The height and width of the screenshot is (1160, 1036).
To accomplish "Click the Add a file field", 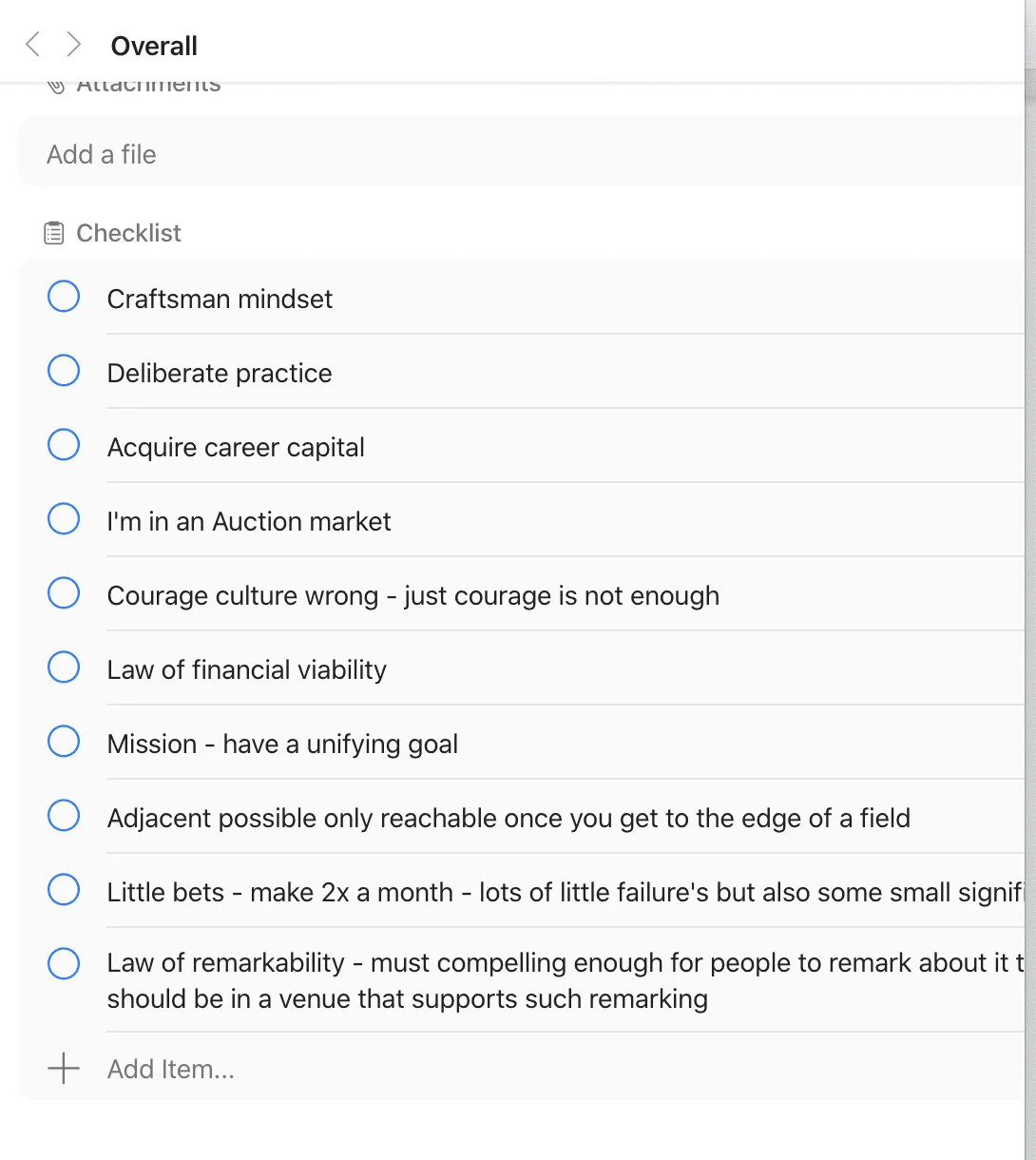I will pos(521,153).
